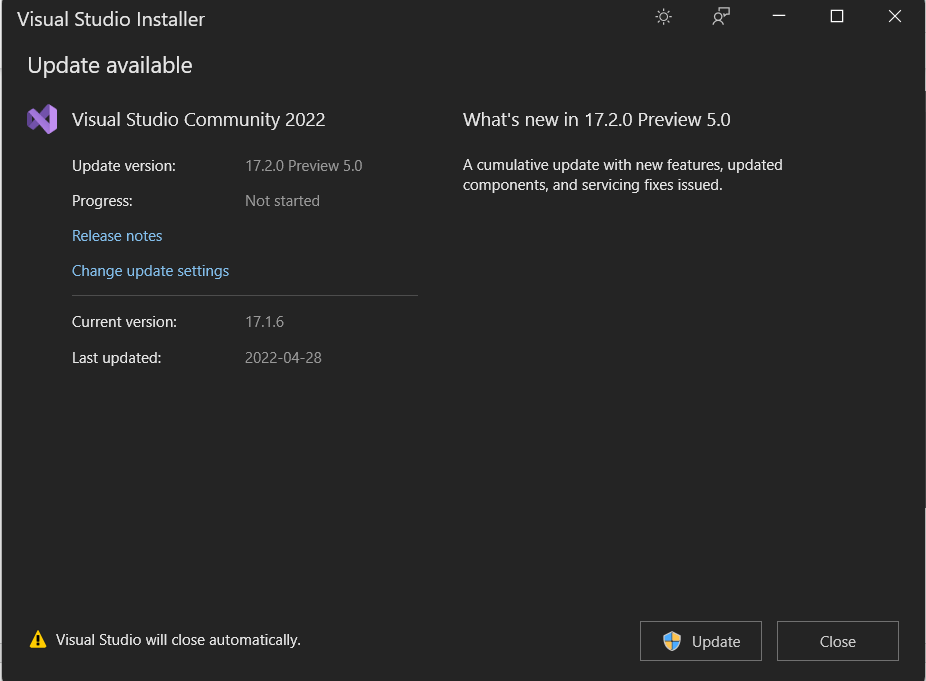Toggle the theme with the sun icon

click(x=664, y=17)
